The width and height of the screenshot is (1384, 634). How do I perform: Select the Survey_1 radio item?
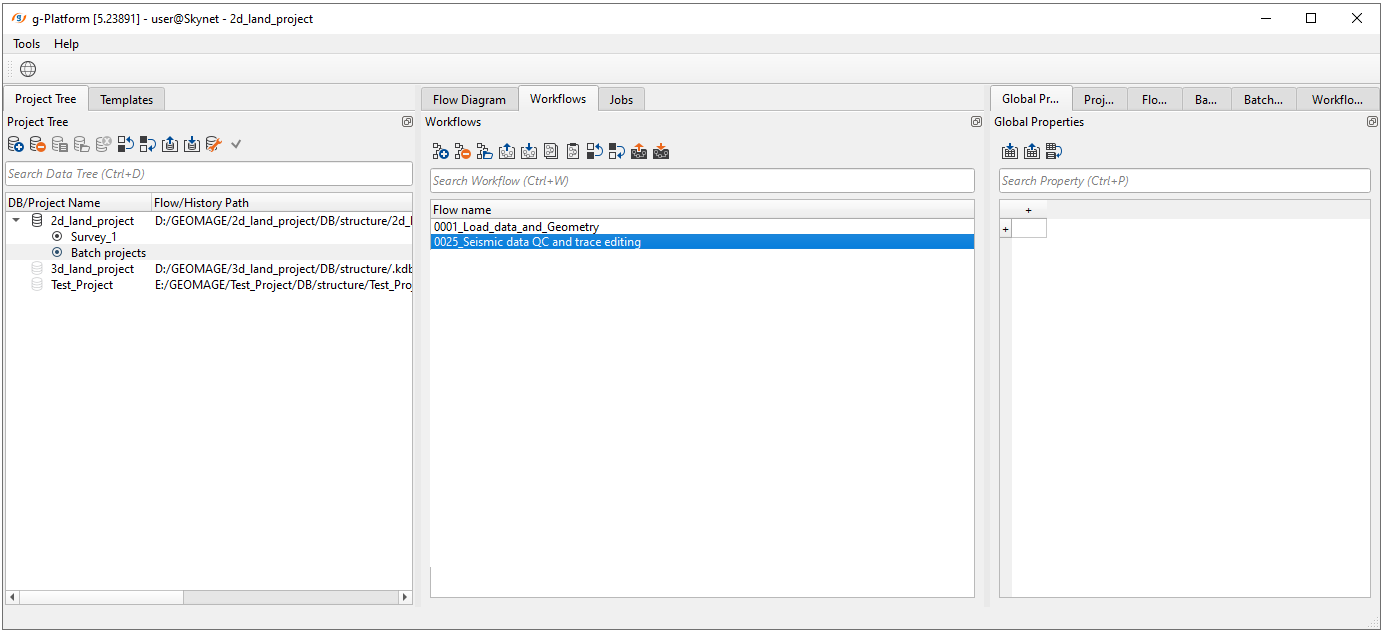(57, 237)
